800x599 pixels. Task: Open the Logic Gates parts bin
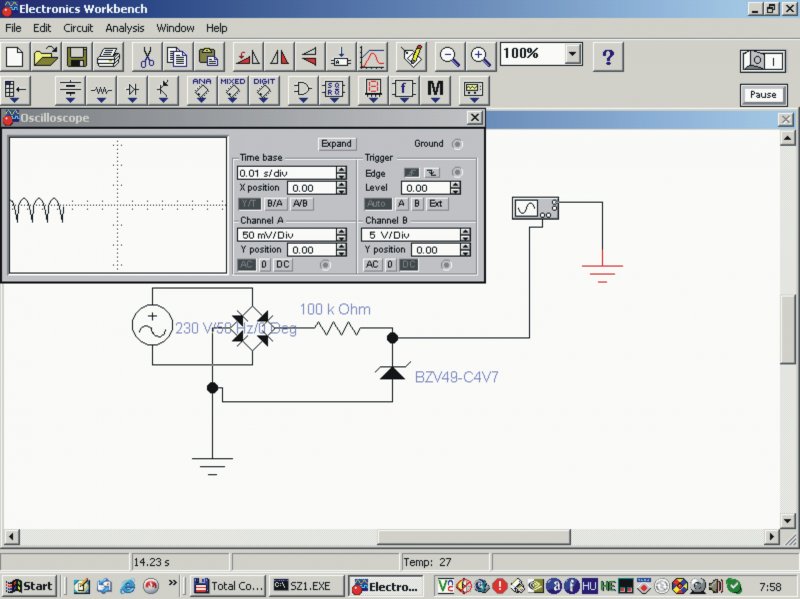click(303, 90)
